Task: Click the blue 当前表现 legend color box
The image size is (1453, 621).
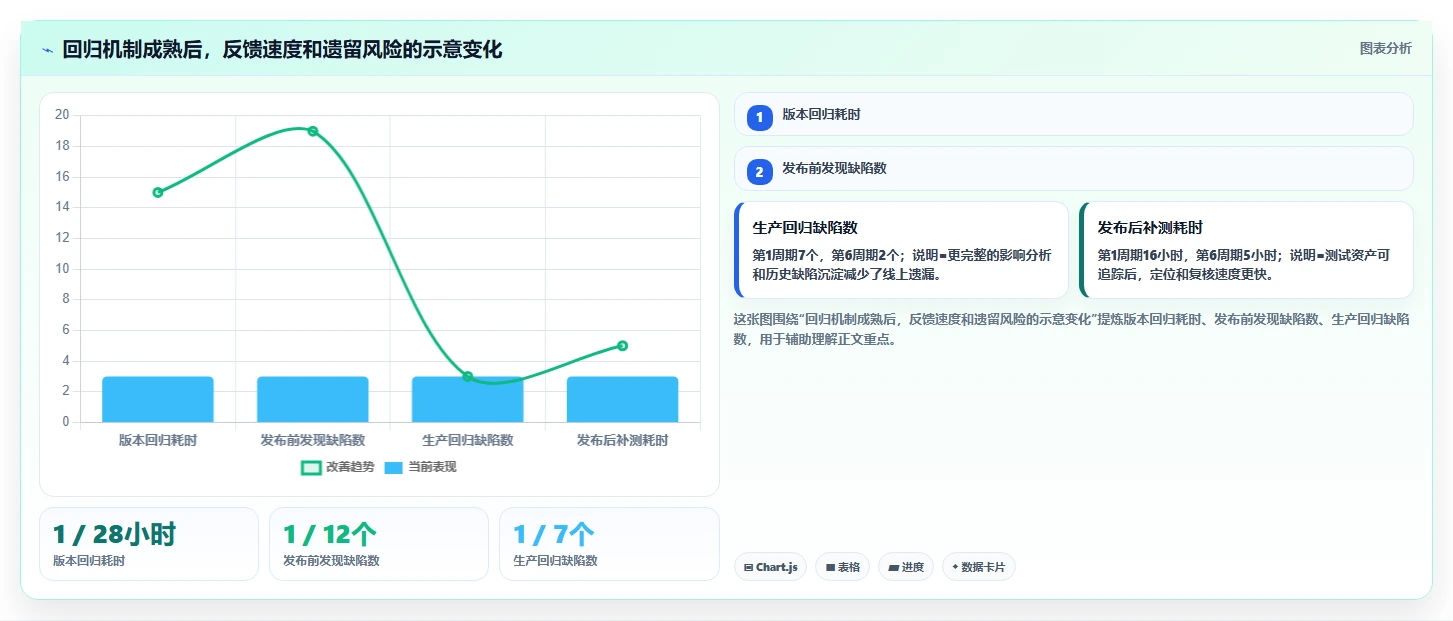Action: (x=394, y=467)
